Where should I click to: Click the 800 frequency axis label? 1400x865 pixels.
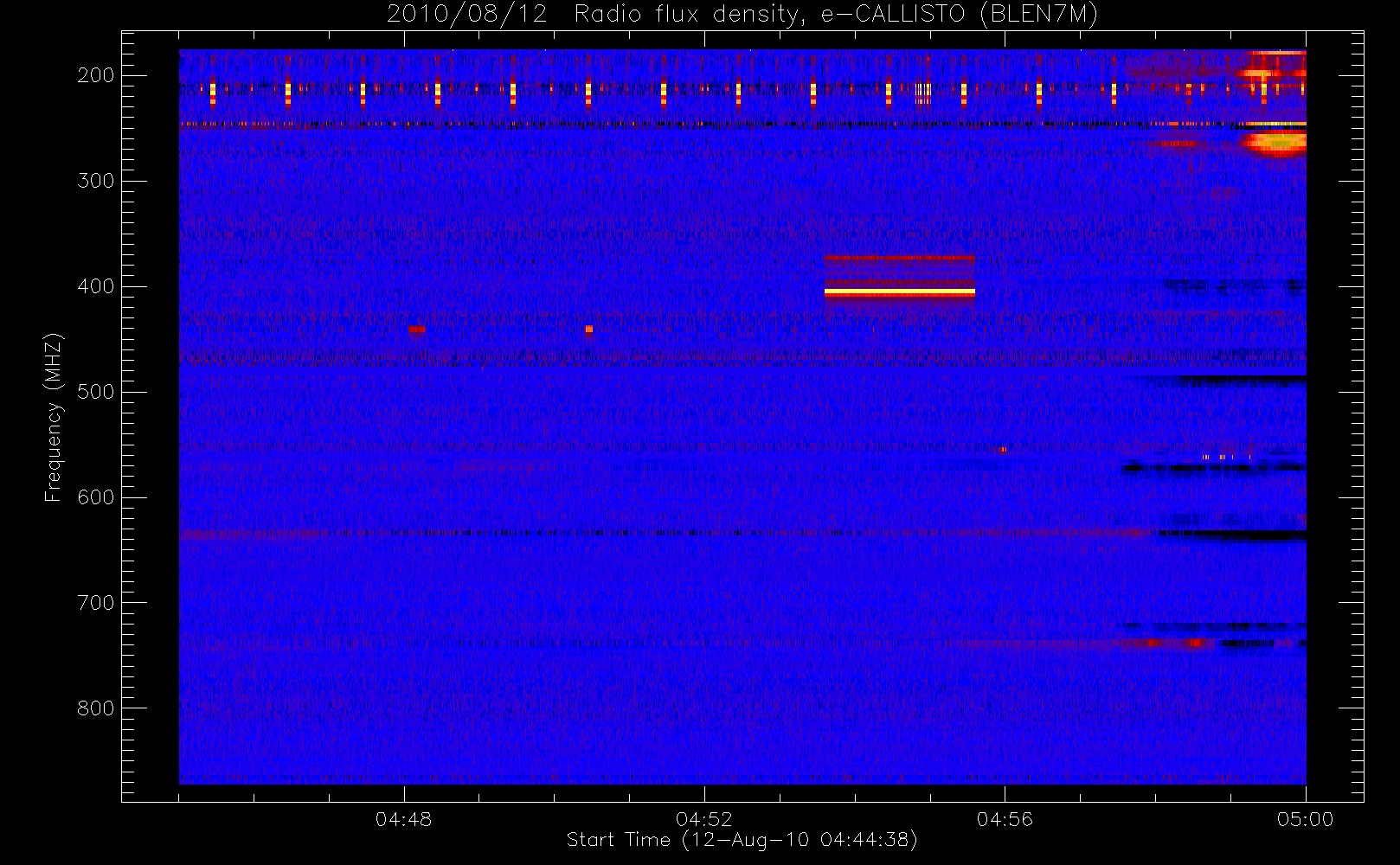coord(95,708)
